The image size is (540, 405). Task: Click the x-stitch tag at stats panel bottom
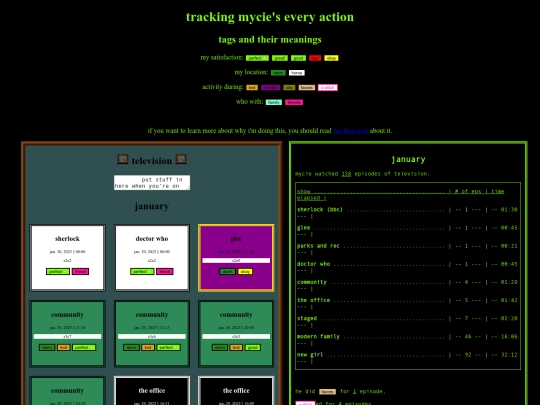click(x=305, y=403)
